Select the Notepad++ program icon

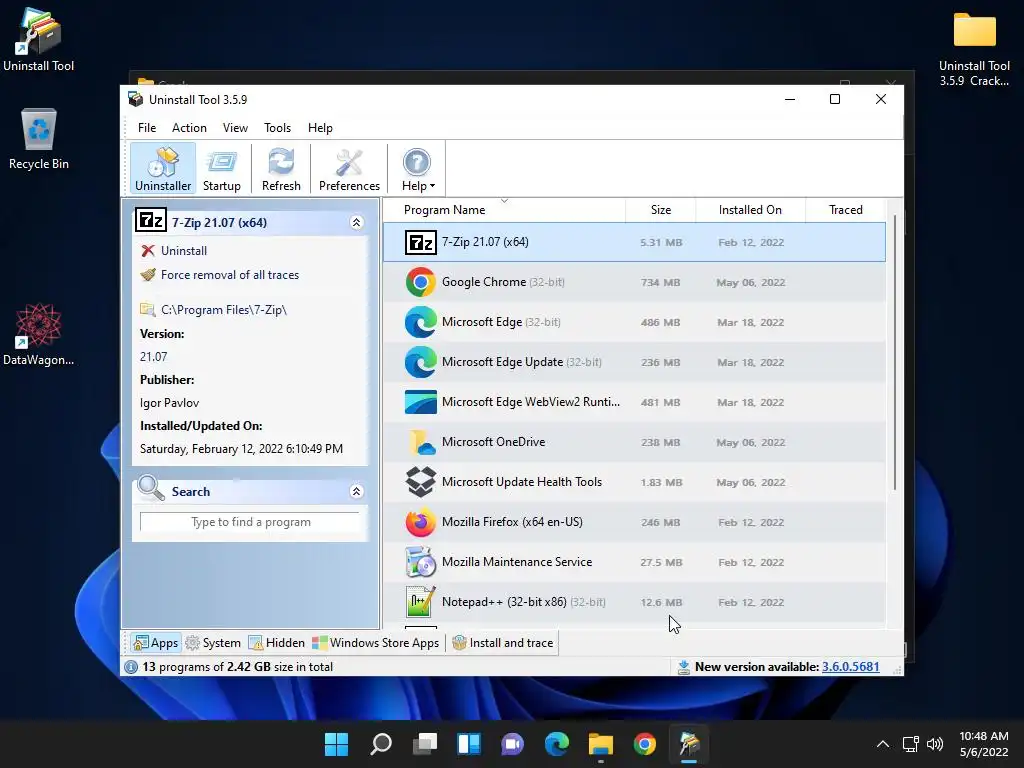(x=421, y=601)
